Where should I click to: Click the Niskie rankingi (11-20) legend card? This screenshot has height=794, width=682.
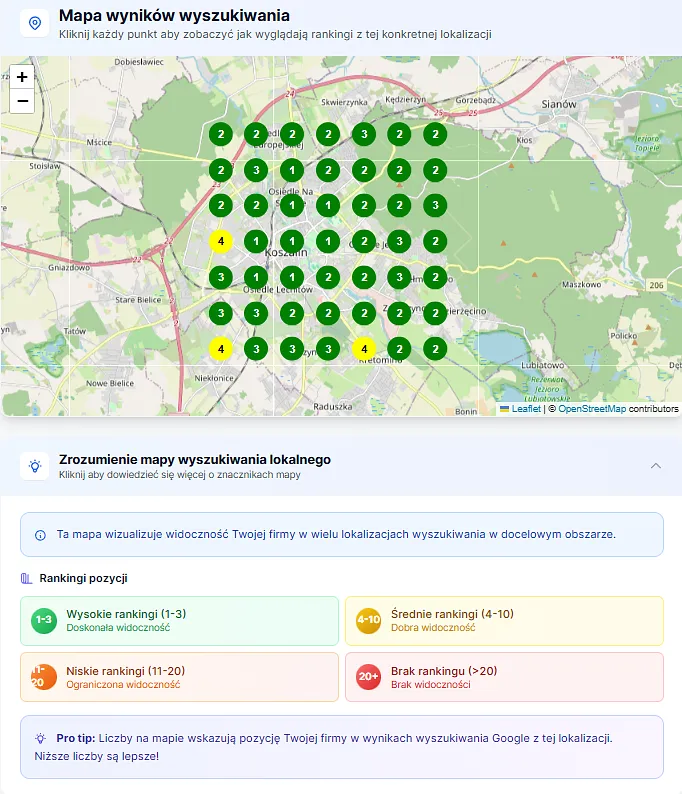[179, 677]
